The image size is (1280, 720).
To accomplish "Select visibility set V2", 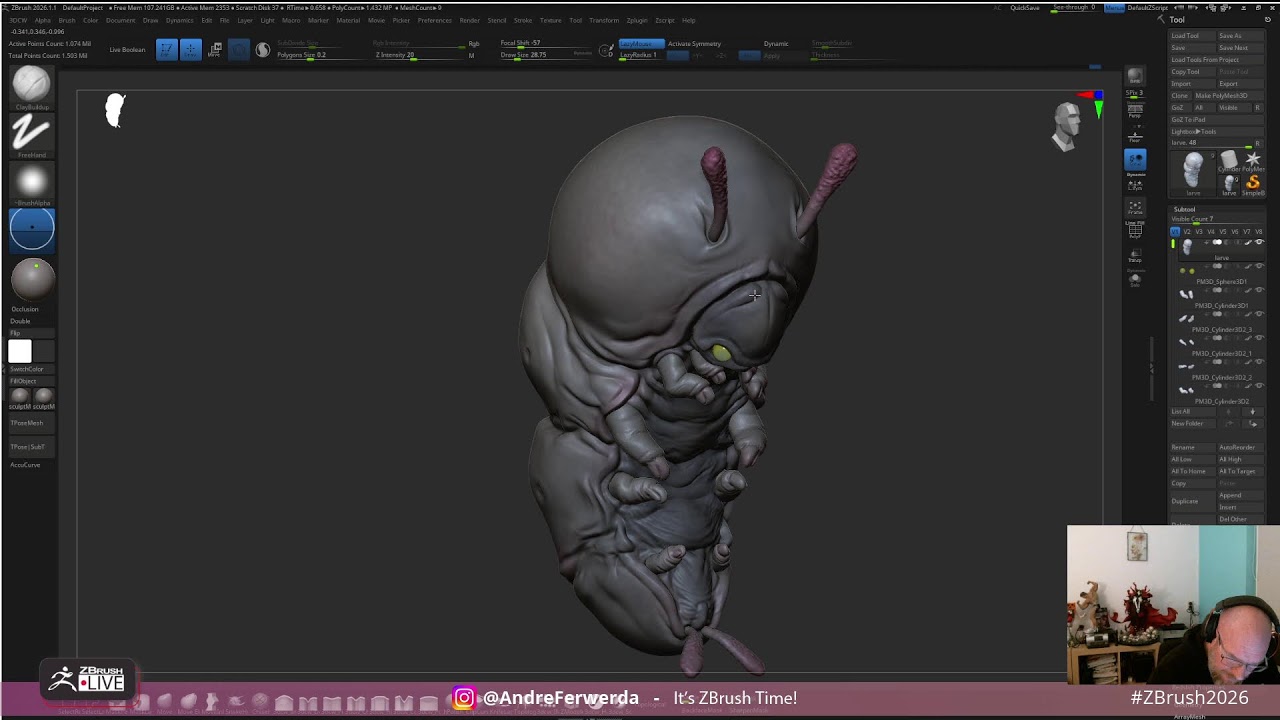I will [1187, 232].
